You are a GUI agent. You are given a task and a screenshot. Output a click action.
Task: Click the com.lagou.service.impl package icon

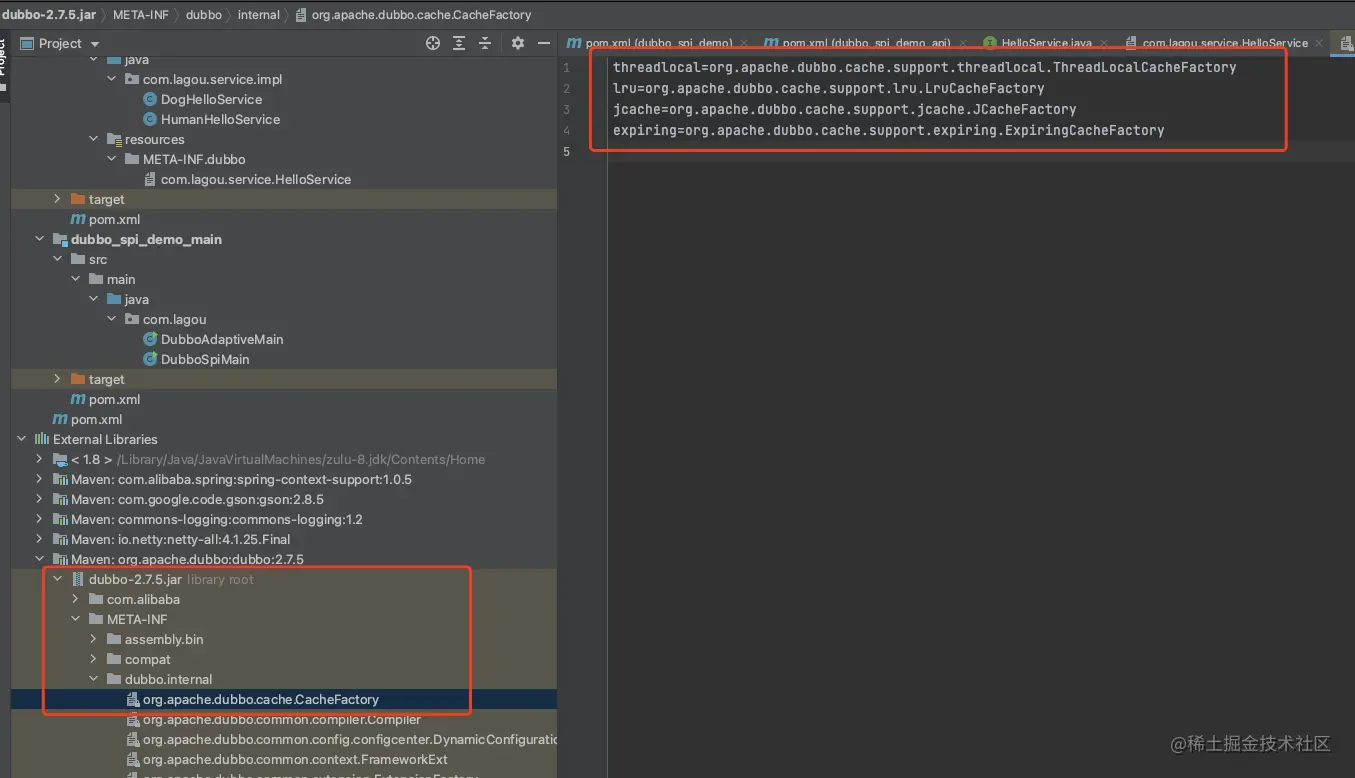coord(132,79)
